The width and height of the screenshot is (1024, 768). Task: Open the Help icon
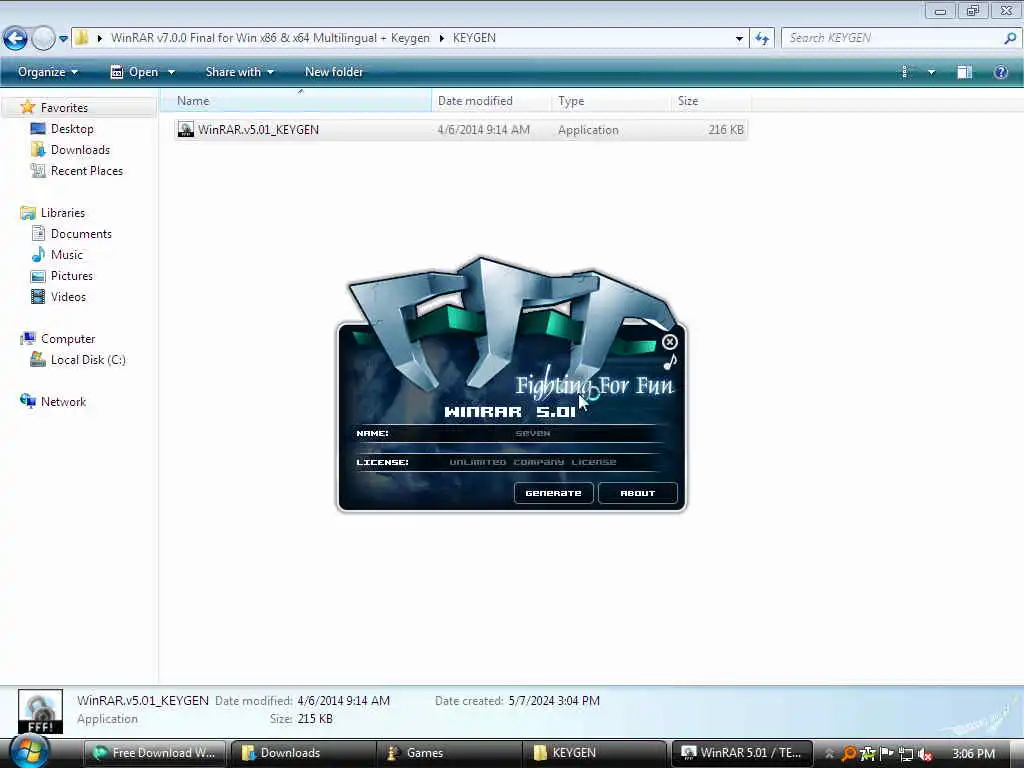click(1000, 72)
